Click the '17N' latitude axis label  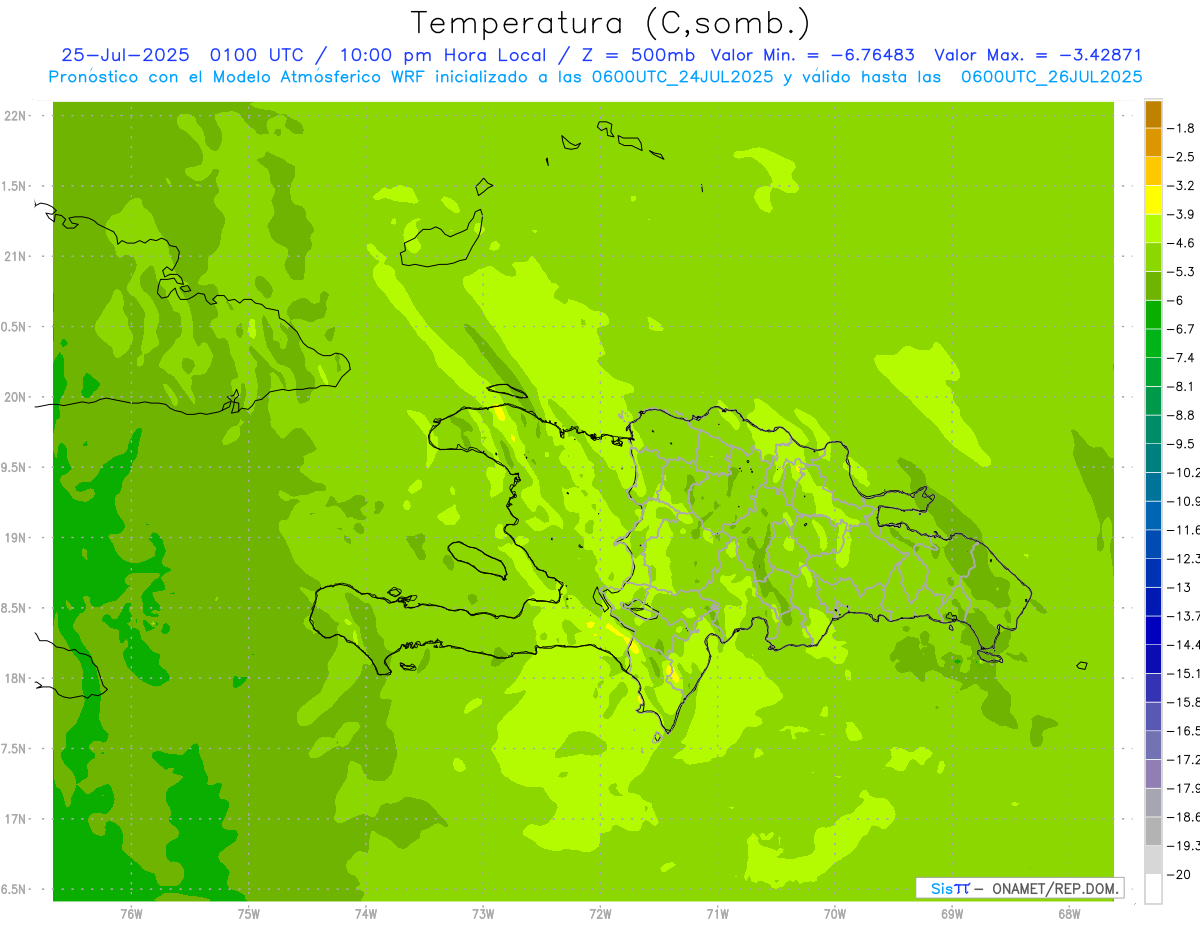[x=15, y=819]
